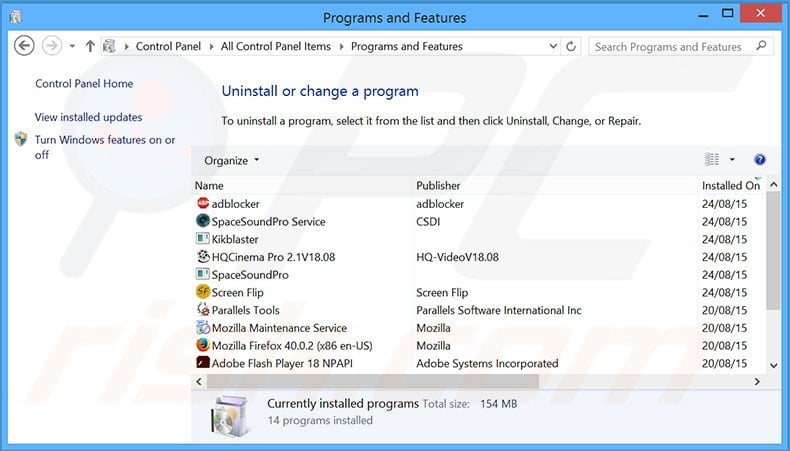This screenshot has height=451, width=790.
Task: Click the horizontal scrollbar thumb
Action: pos(373,382)
